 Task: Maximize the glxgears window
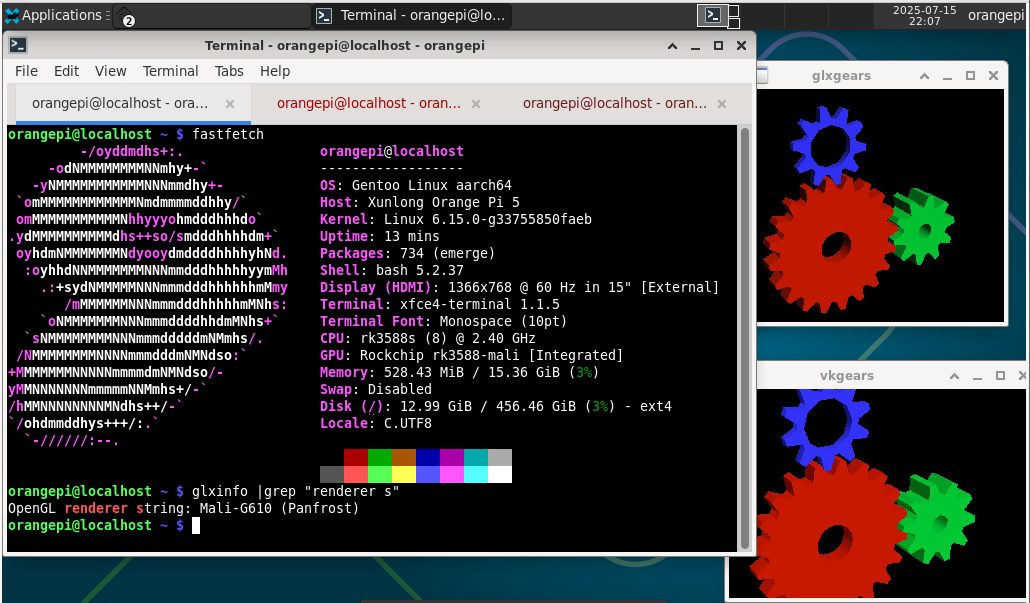970,76
